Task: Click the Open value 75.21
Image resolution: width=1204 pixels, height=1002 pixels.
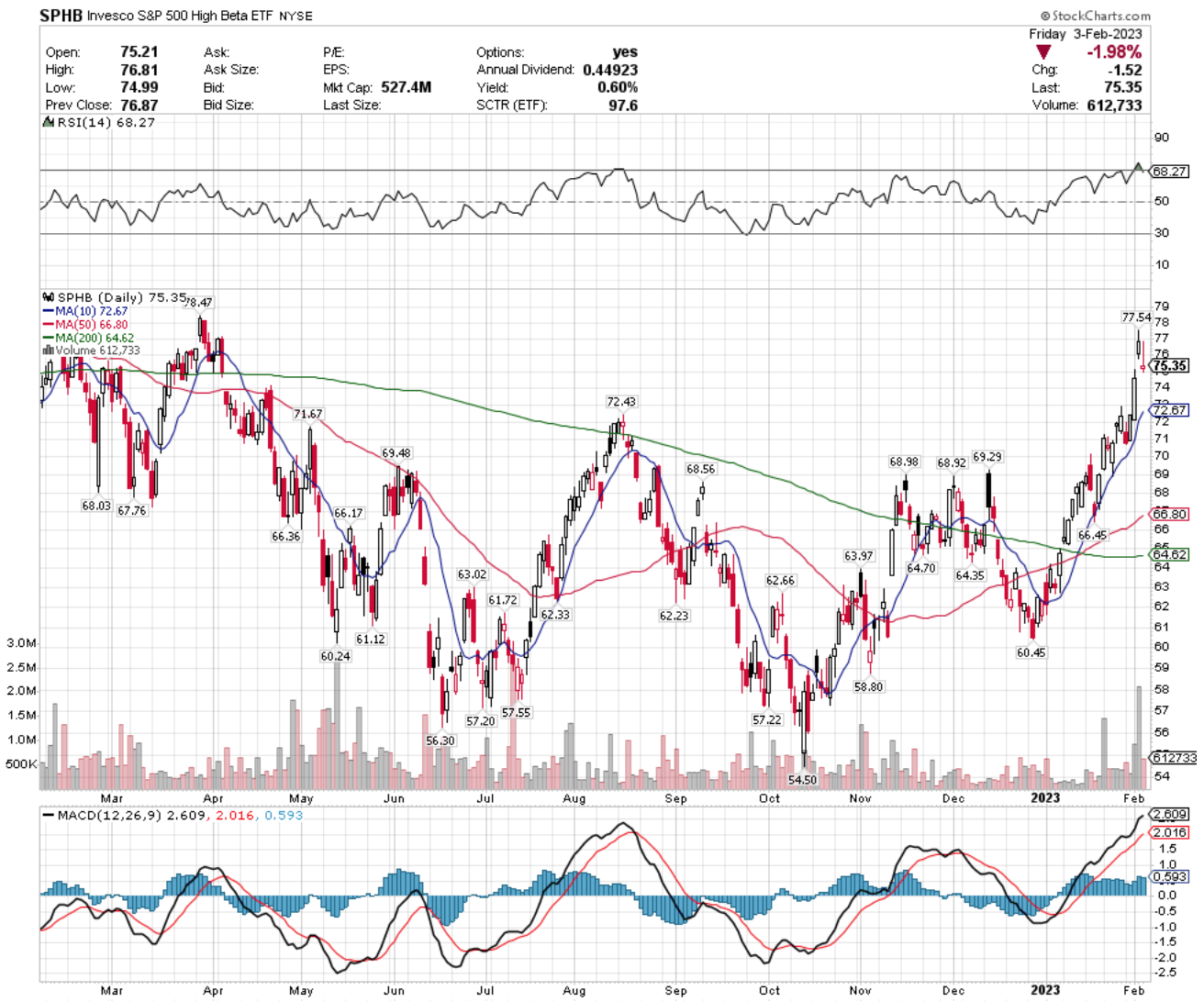Action: point(139,52)
